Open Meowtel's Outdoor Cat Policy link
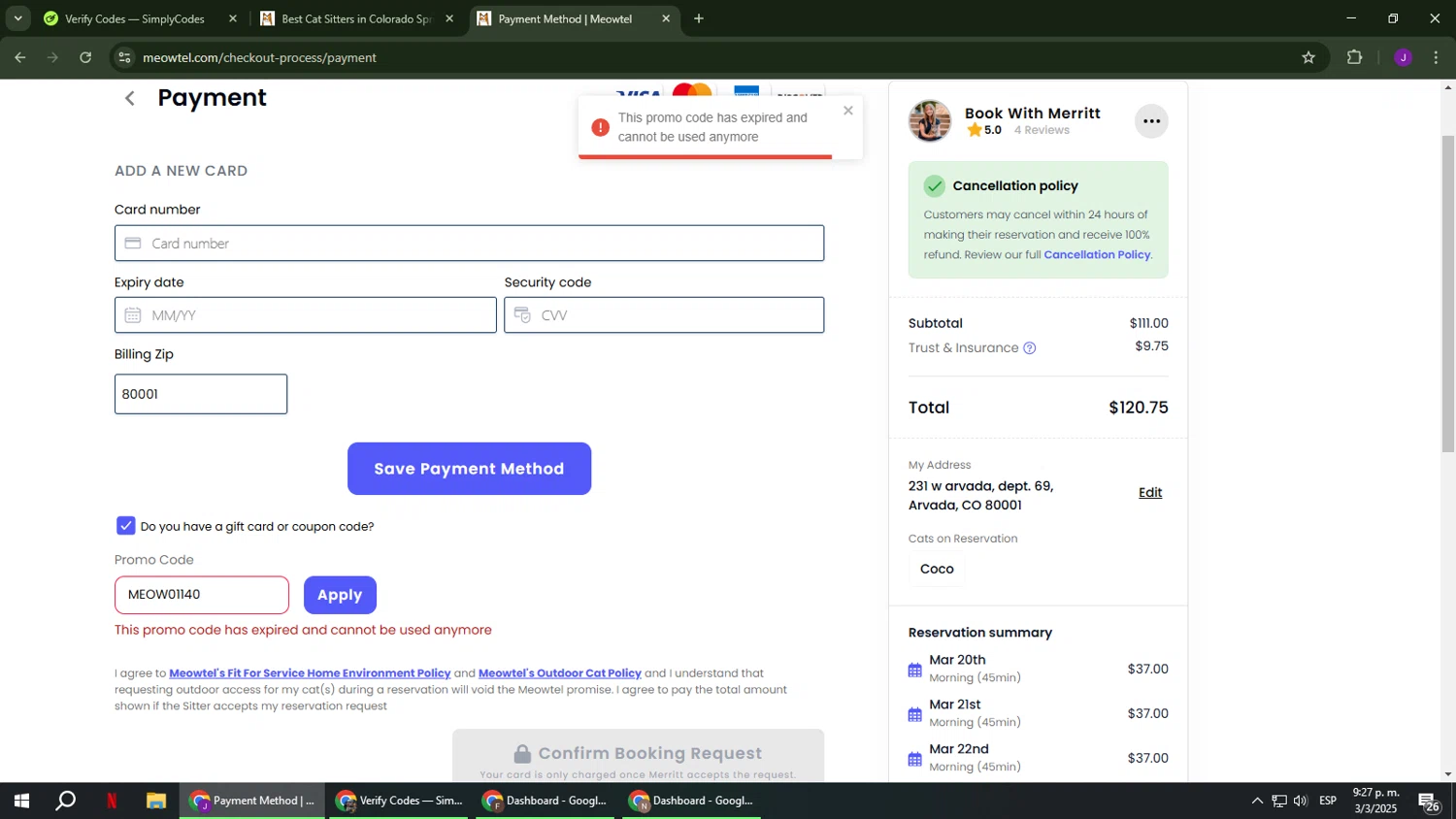1456x819 pixels. (x=560, y=673)
